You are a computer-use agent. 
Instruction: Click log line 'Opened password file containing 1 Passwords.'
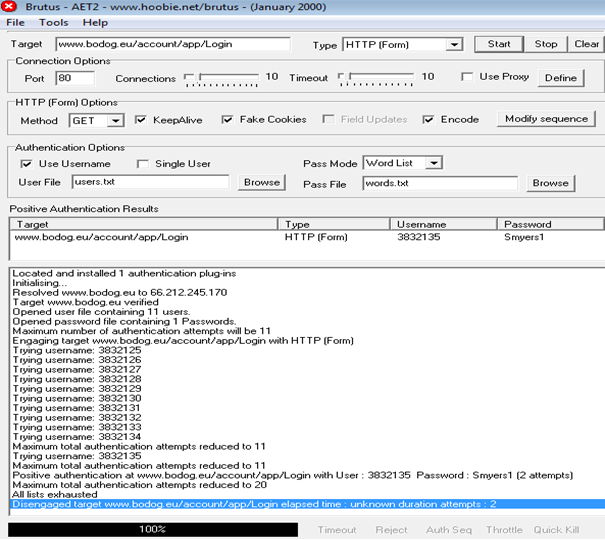(x=124, y=321)
